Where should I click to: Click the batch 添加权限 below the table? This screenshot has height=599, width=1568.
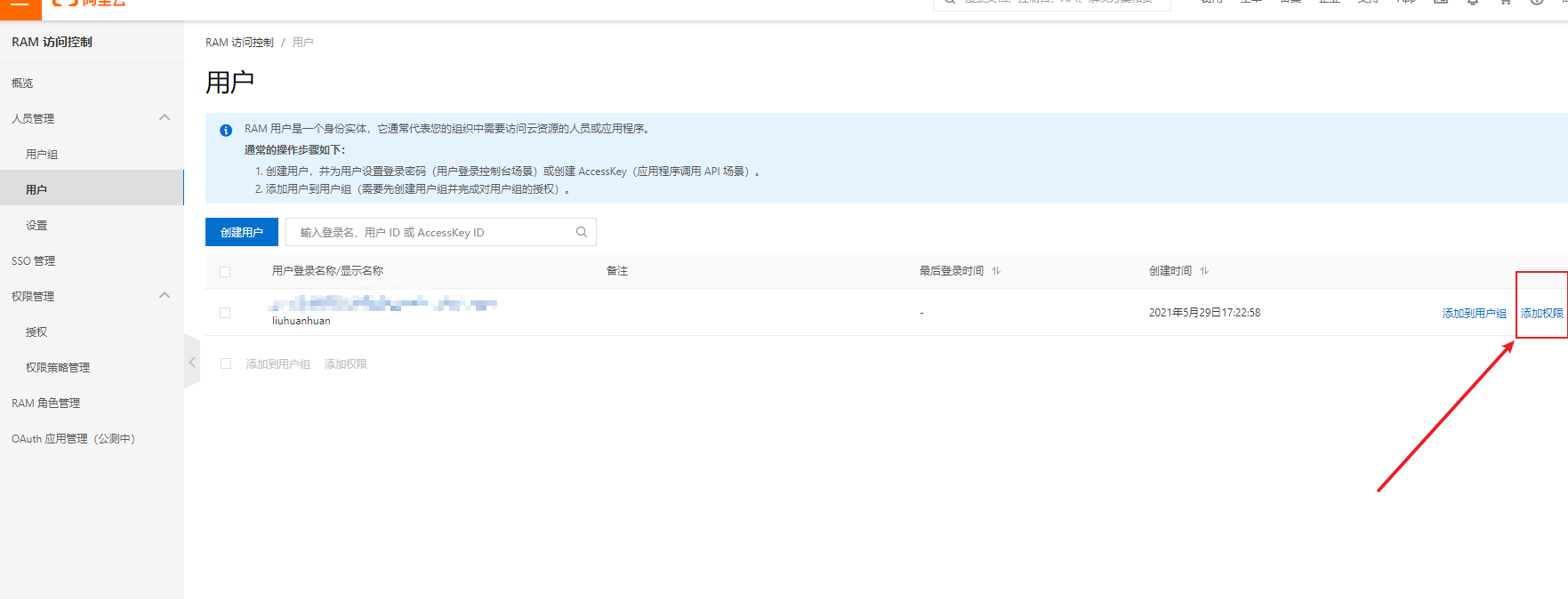point(346,363)
